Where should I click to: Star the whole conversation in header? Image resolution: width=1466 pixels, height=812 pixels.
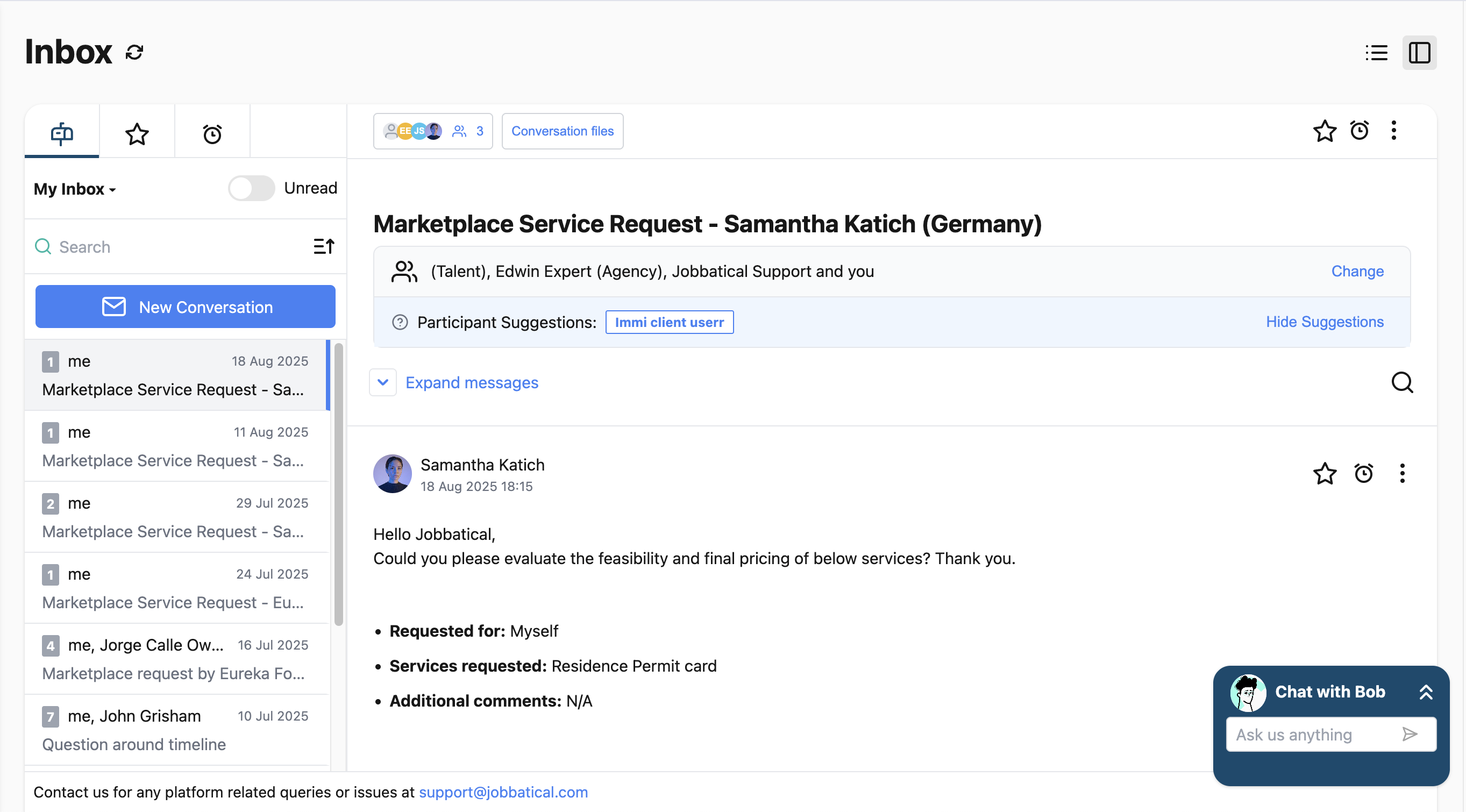[1325, 131]
